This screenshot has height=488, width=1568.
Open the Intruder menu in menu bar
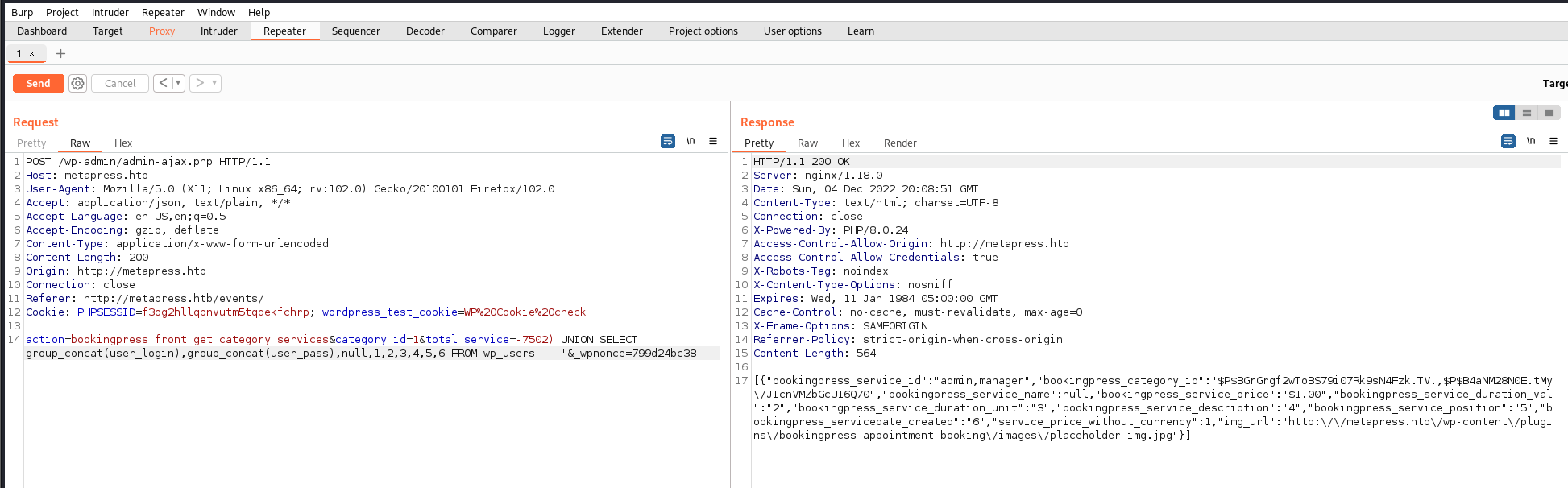click(x=110, y=12)
